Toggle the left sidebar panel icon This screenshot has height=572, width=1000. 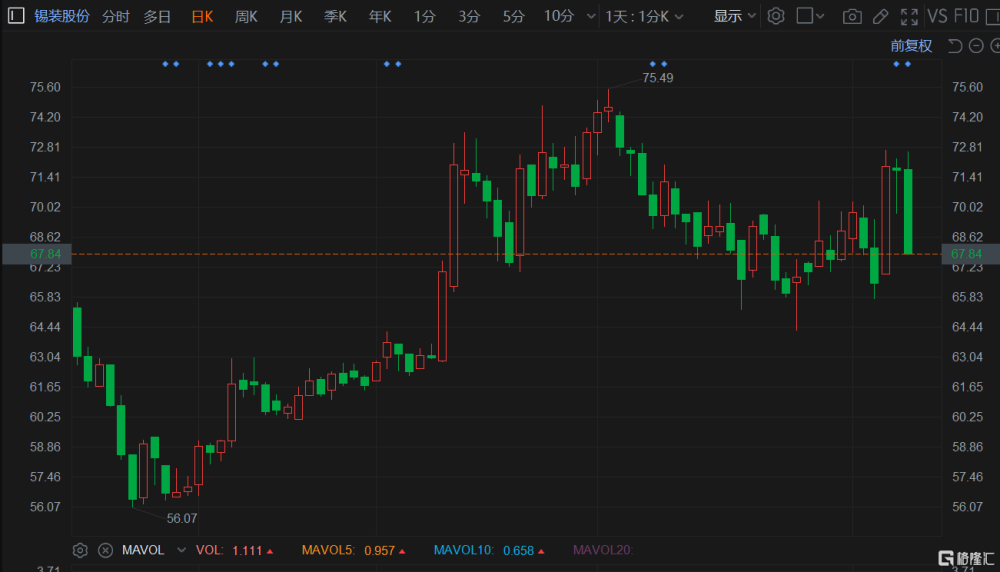(x=15, y=15)
